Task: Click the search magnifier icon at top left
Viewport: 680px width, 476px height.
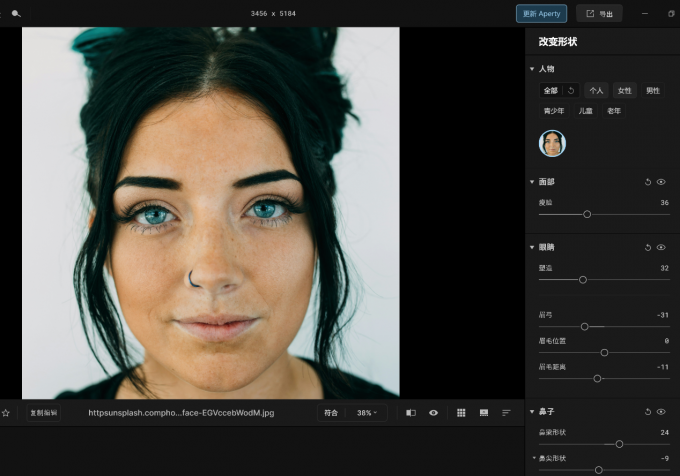Action: [16, 13]
